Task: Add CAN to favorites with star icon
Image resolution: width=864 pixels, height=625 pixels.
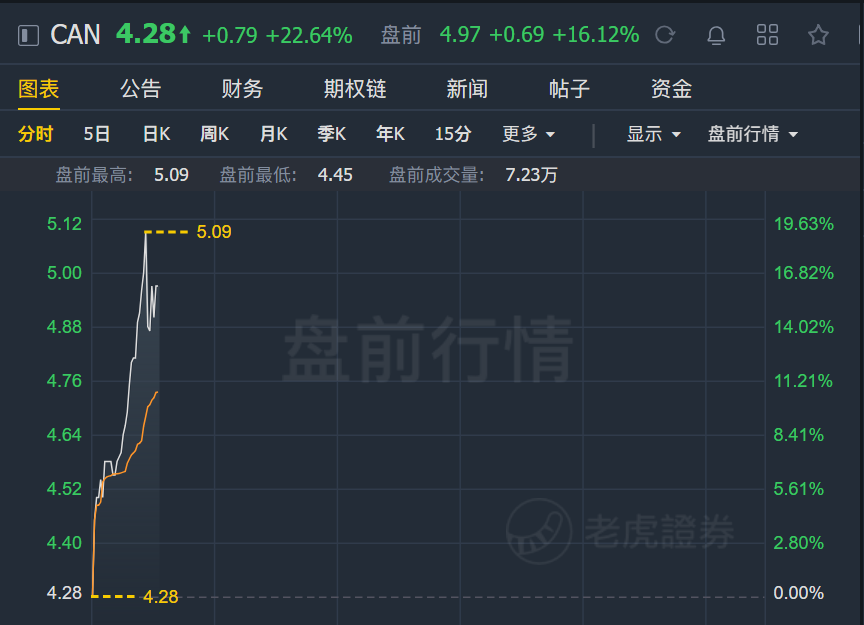Action: coord(818,35)
